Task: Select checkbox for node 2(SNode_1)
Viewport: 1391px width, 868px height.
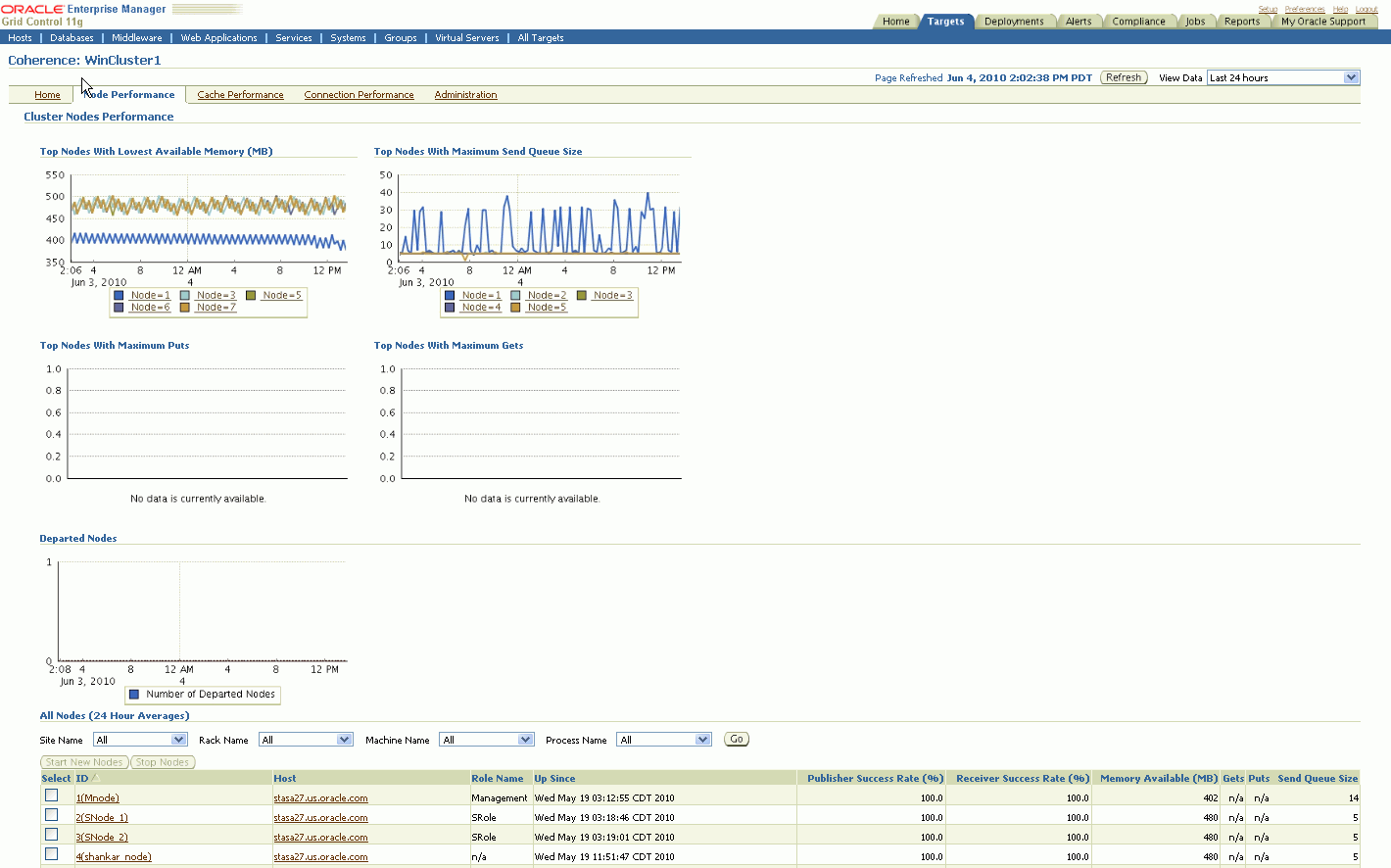Action: coord(52,815)
